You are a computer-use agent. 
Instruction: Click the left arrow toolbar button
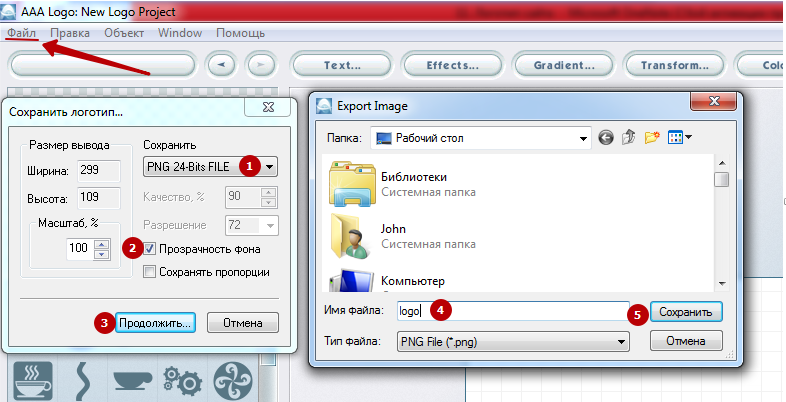221,65
